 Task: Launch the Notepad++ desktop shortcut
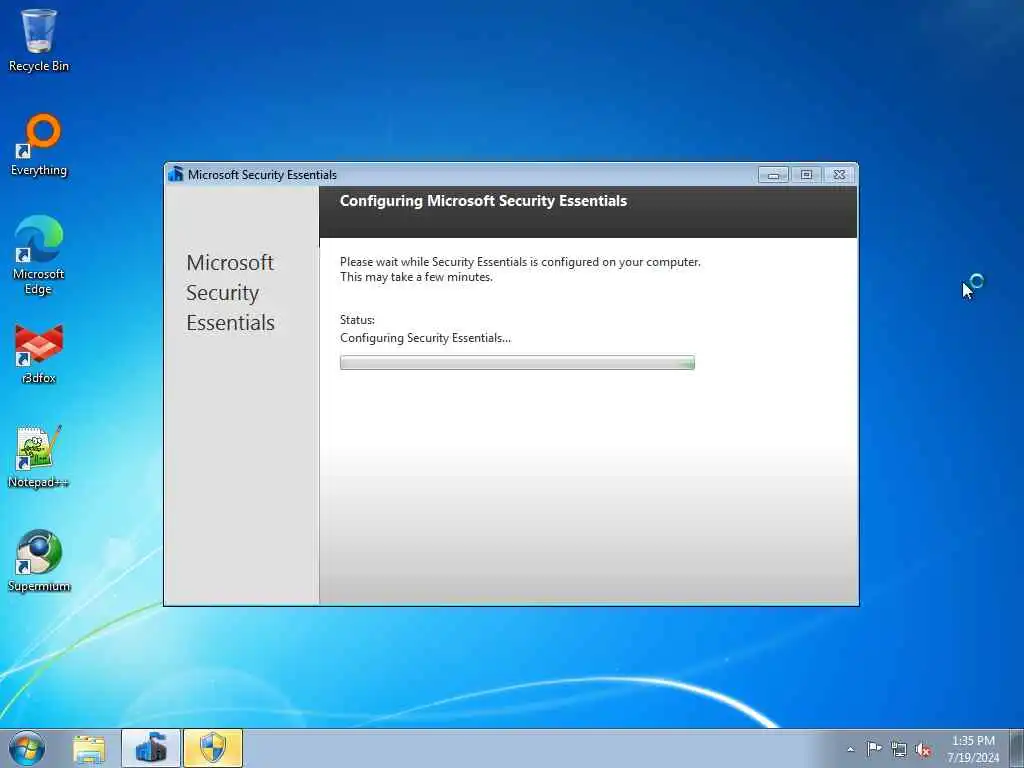[x=39, y=457]
